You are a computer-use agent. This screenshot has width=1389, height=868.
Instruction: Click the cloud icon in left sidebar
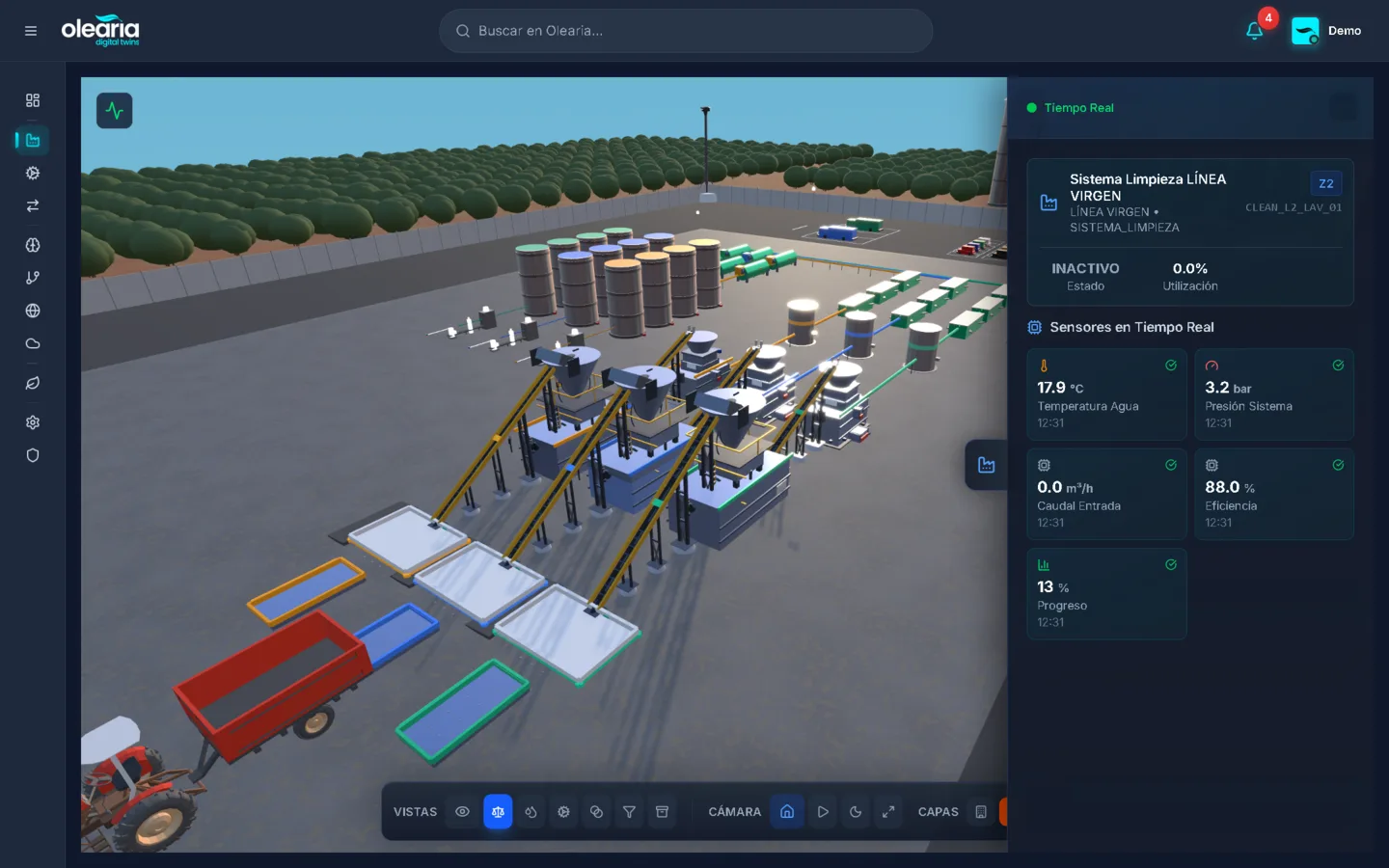pos(33,343)
